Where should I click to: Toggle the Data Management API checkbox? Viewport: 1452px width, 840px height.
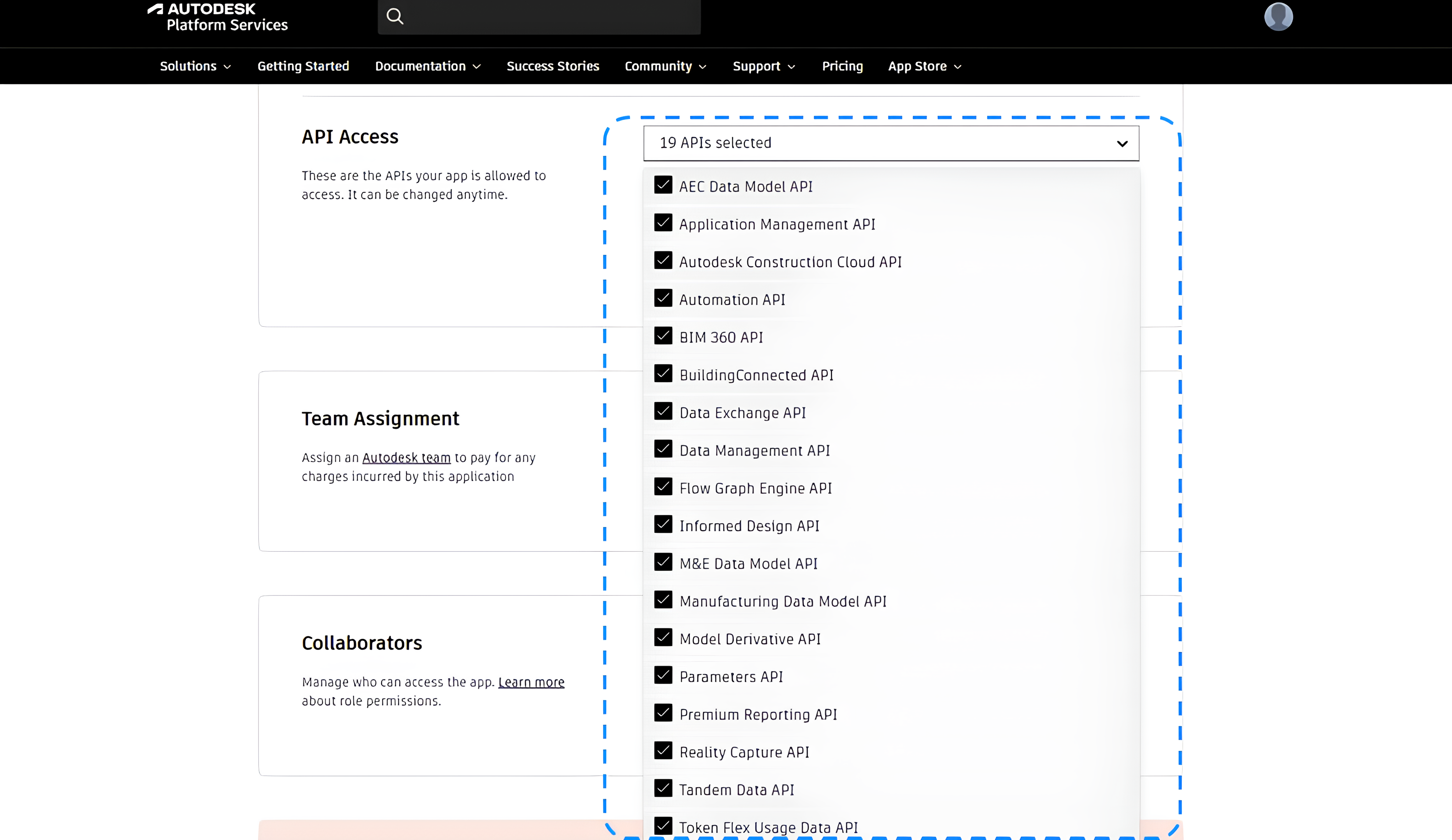(663, 449)
